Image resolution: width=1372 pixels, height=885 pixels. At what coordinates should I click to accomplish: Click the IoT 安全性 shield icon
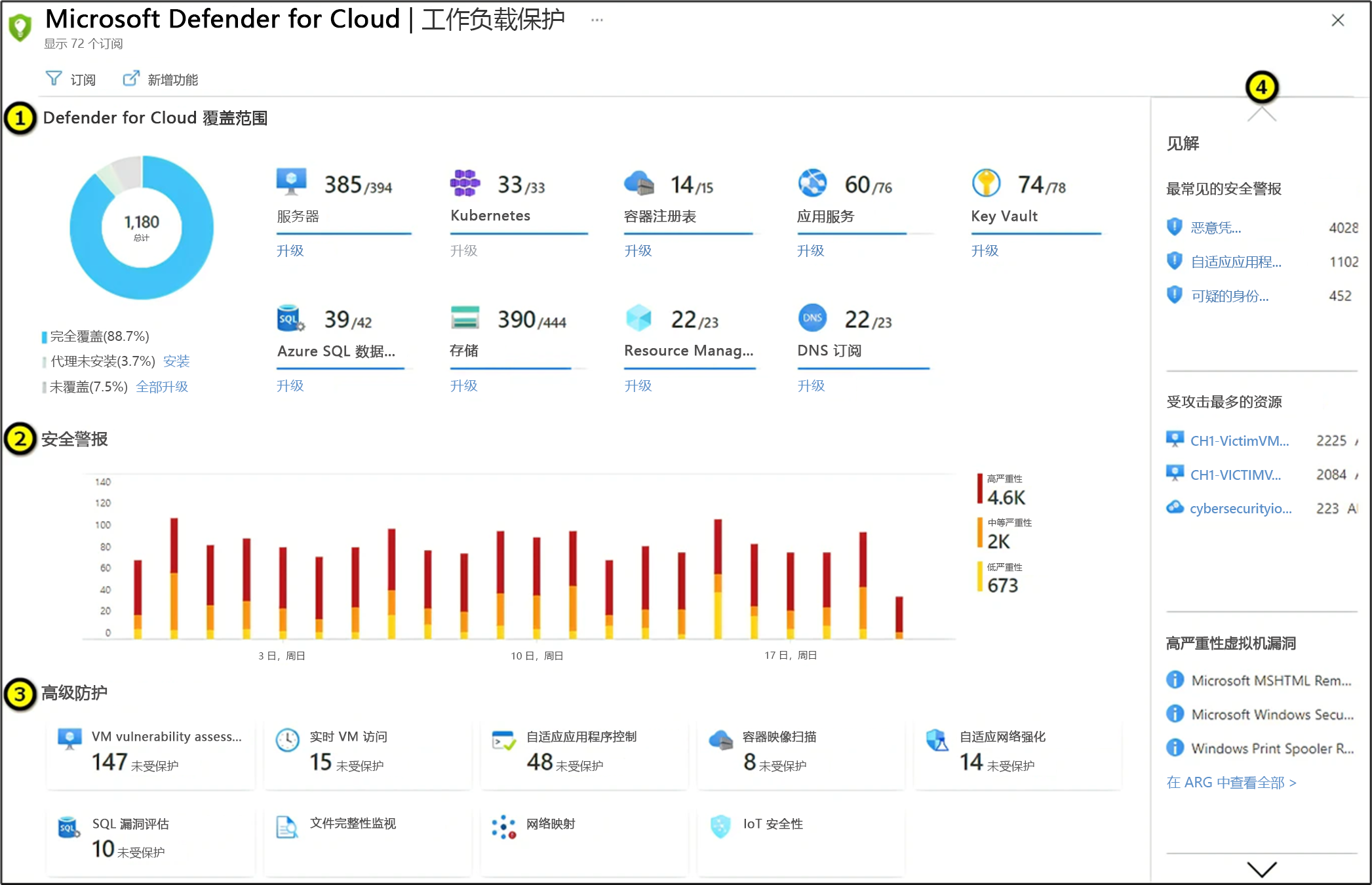[720, 827]
